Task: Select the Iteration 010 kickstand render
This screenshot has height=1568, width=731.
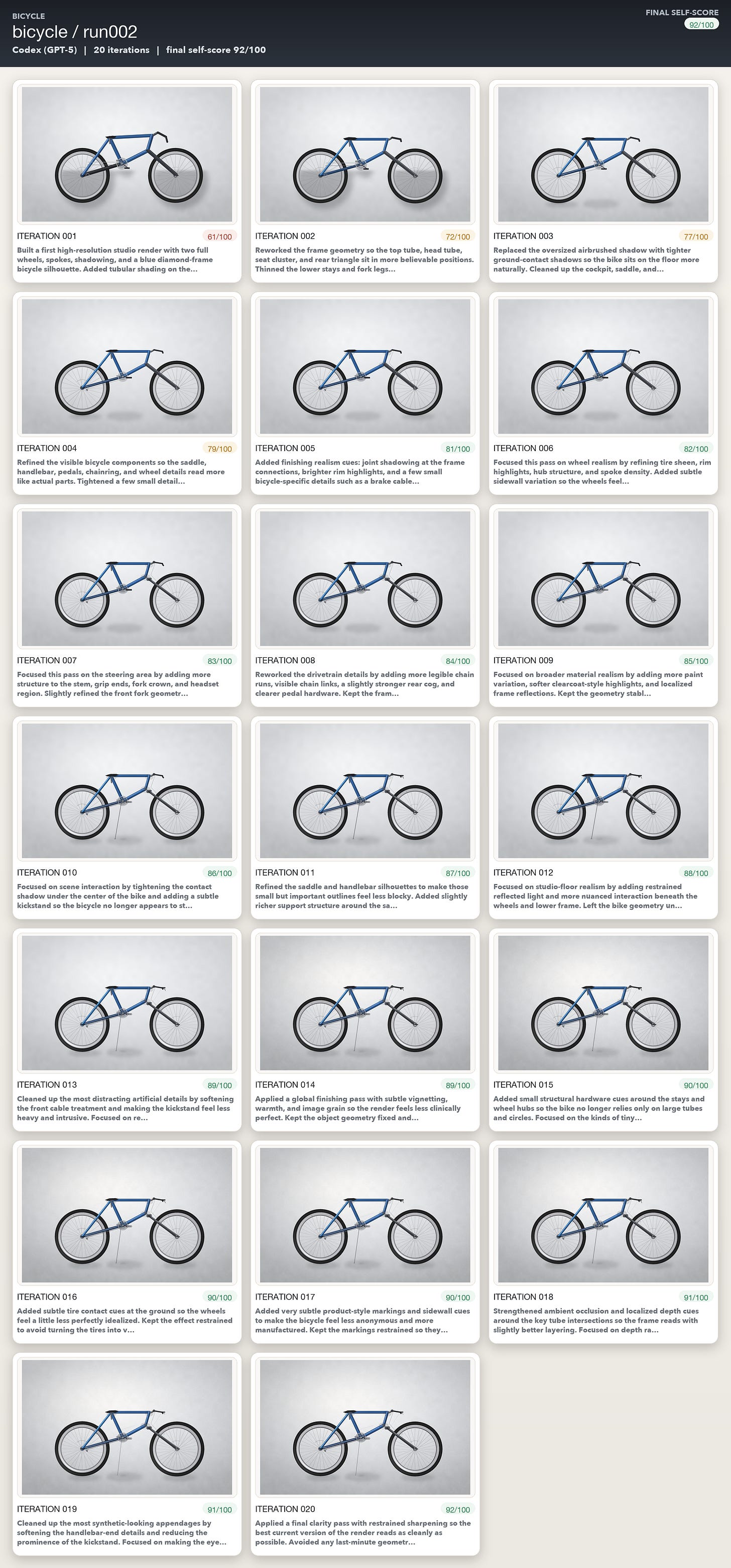Action: tap(127, 791)
